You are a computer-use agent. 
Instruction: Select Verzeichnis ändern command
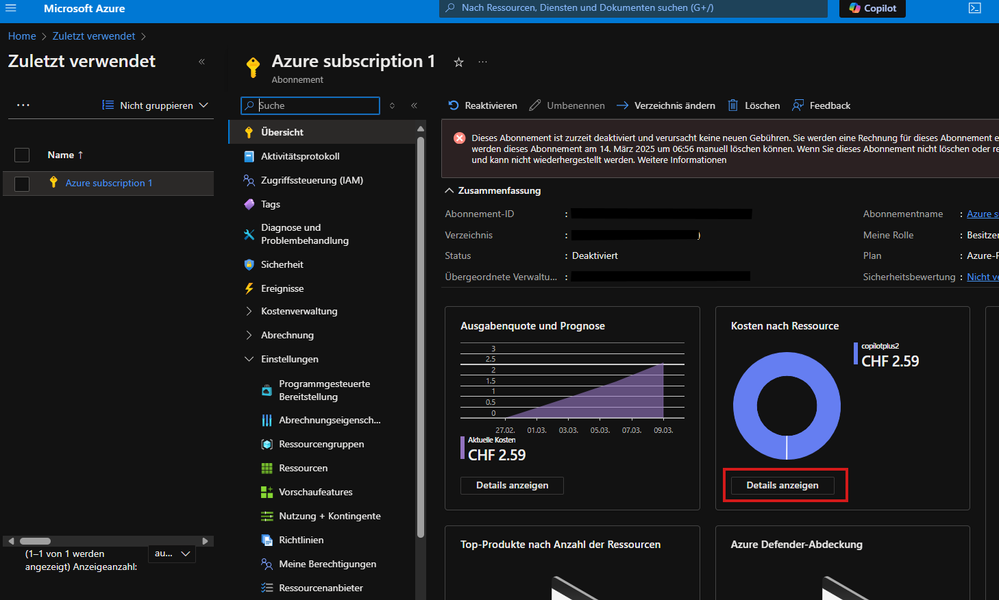point(666,106)
